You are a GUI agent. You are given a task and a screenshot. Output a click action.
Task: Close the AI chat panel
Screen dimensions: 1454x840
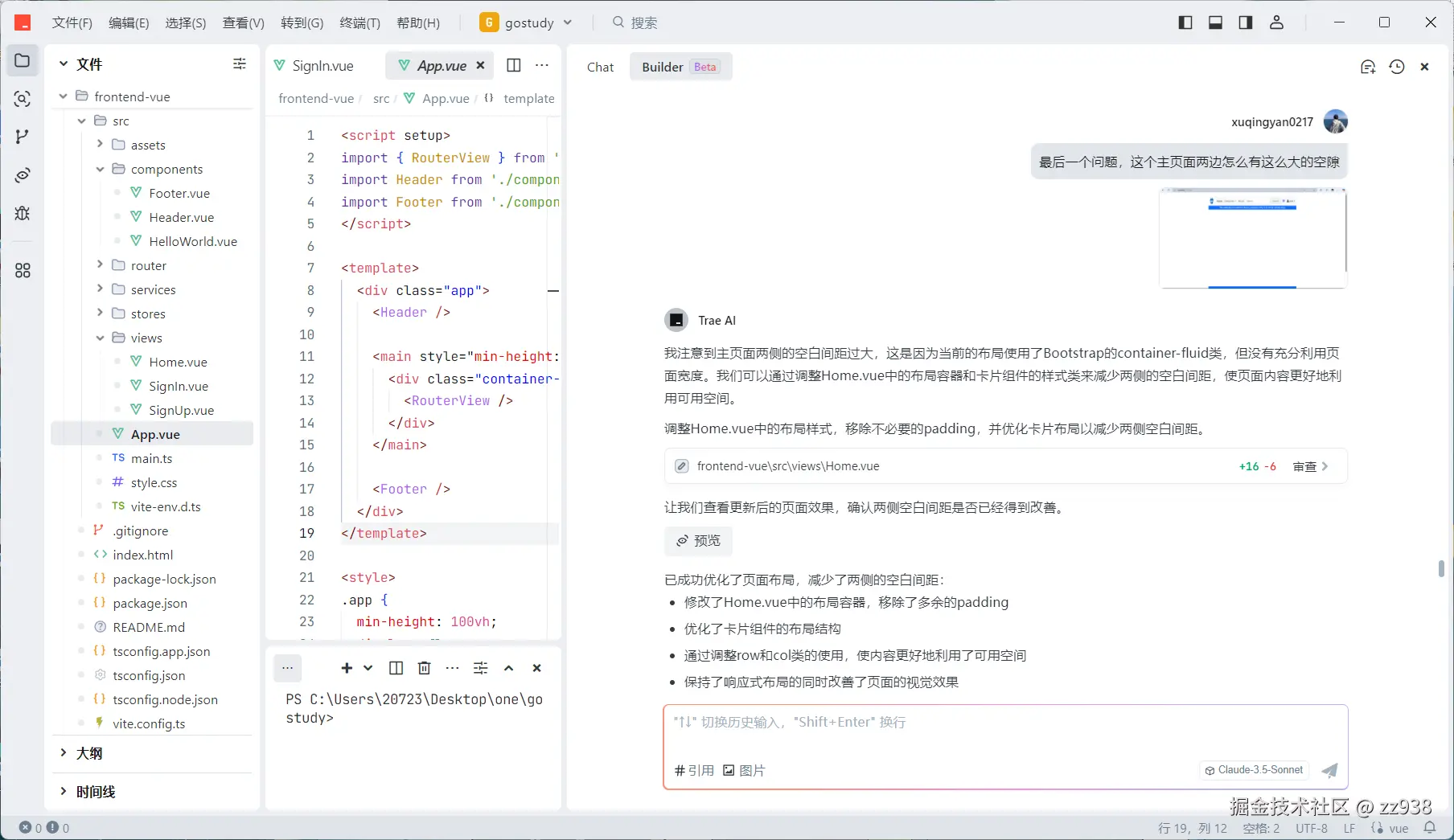1424,67
